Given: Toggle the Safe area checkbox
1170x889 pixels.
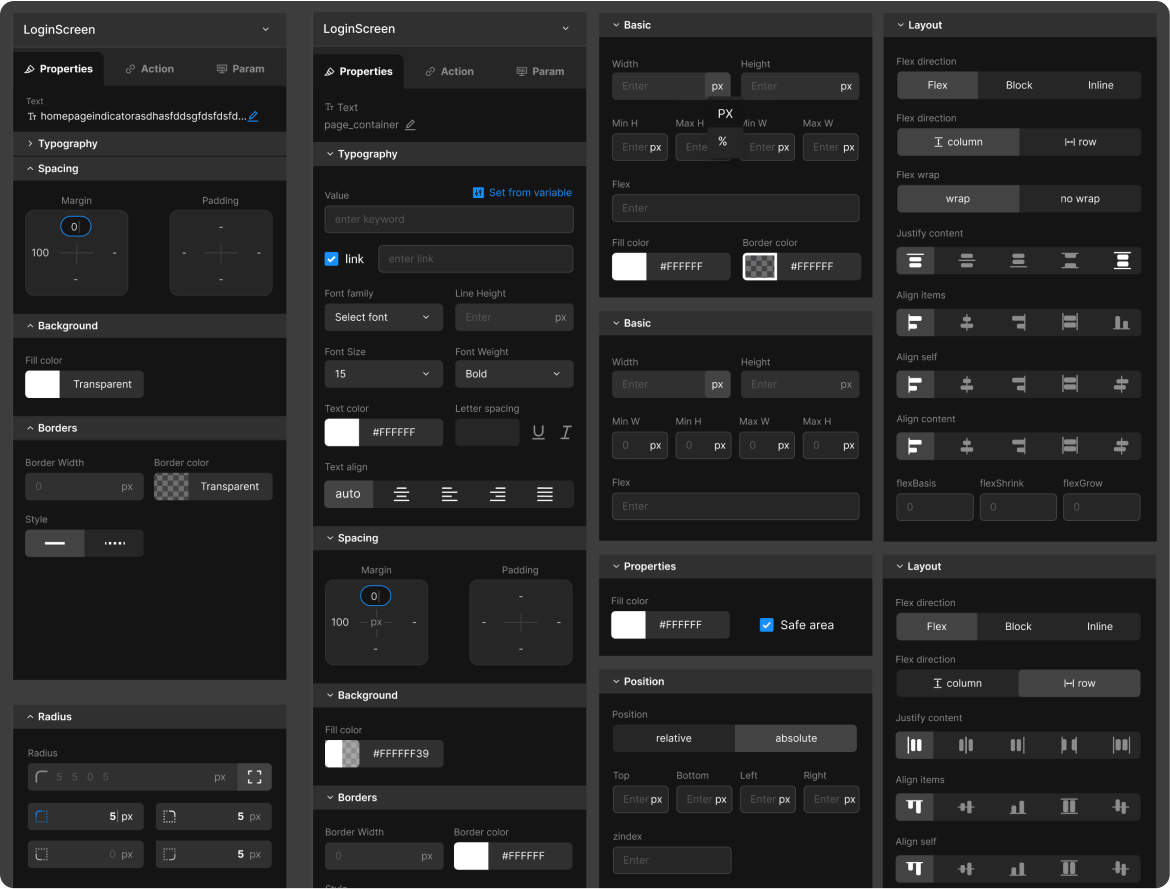Looking at the screenshot, I should 767,625.
